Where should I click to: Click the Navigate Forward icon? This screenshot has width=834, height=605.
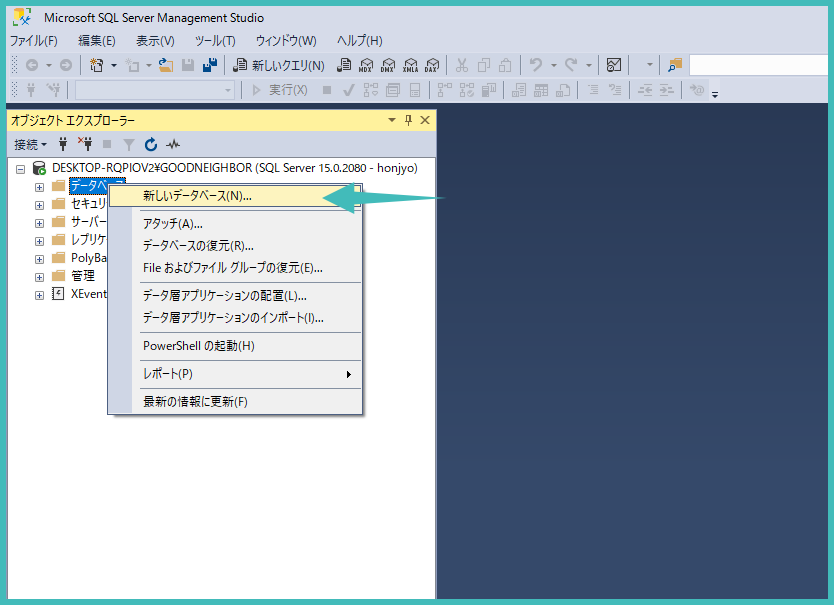65,65
